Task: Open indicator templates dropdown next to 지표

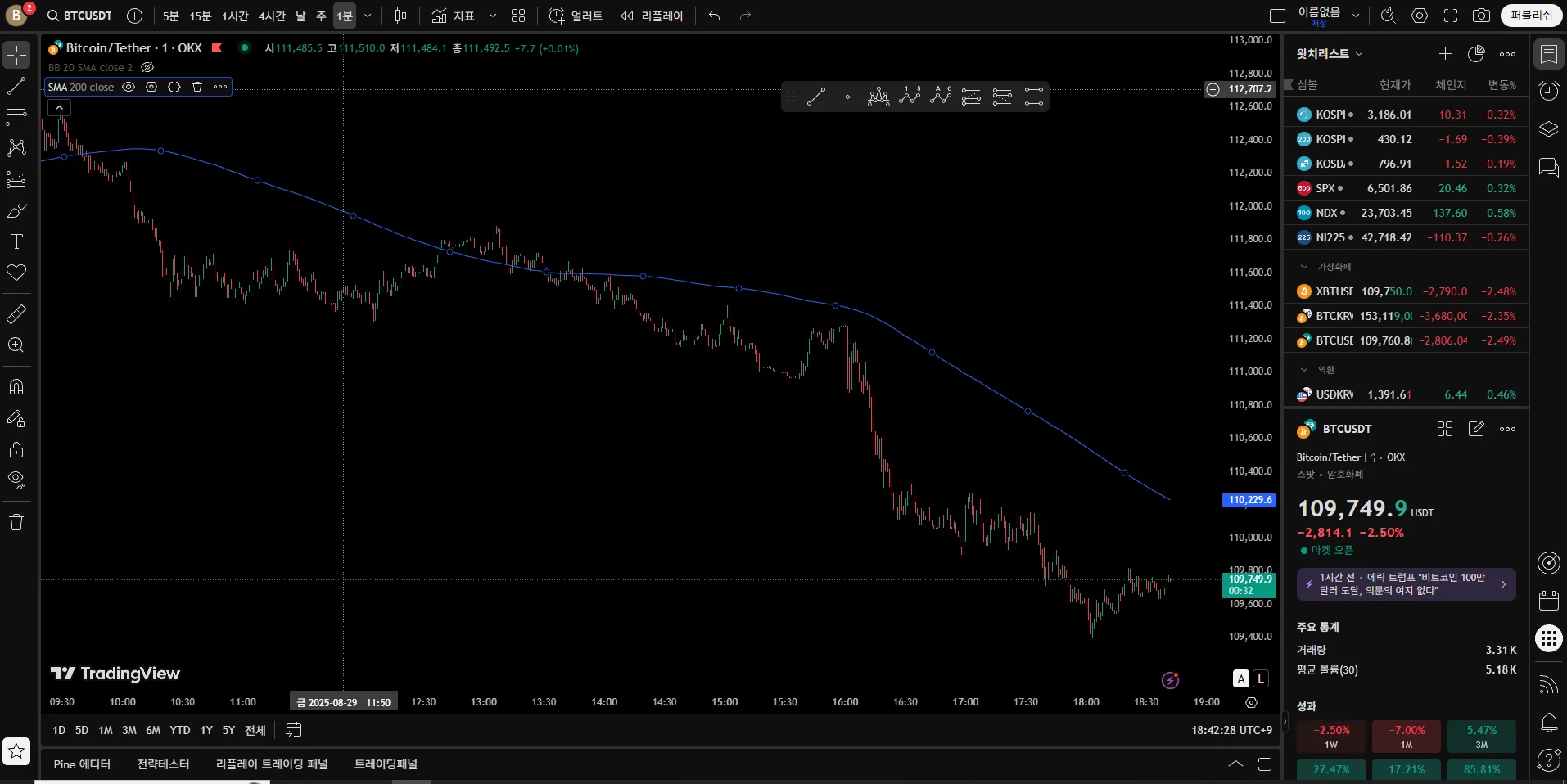Action: (x=492, y=16)
